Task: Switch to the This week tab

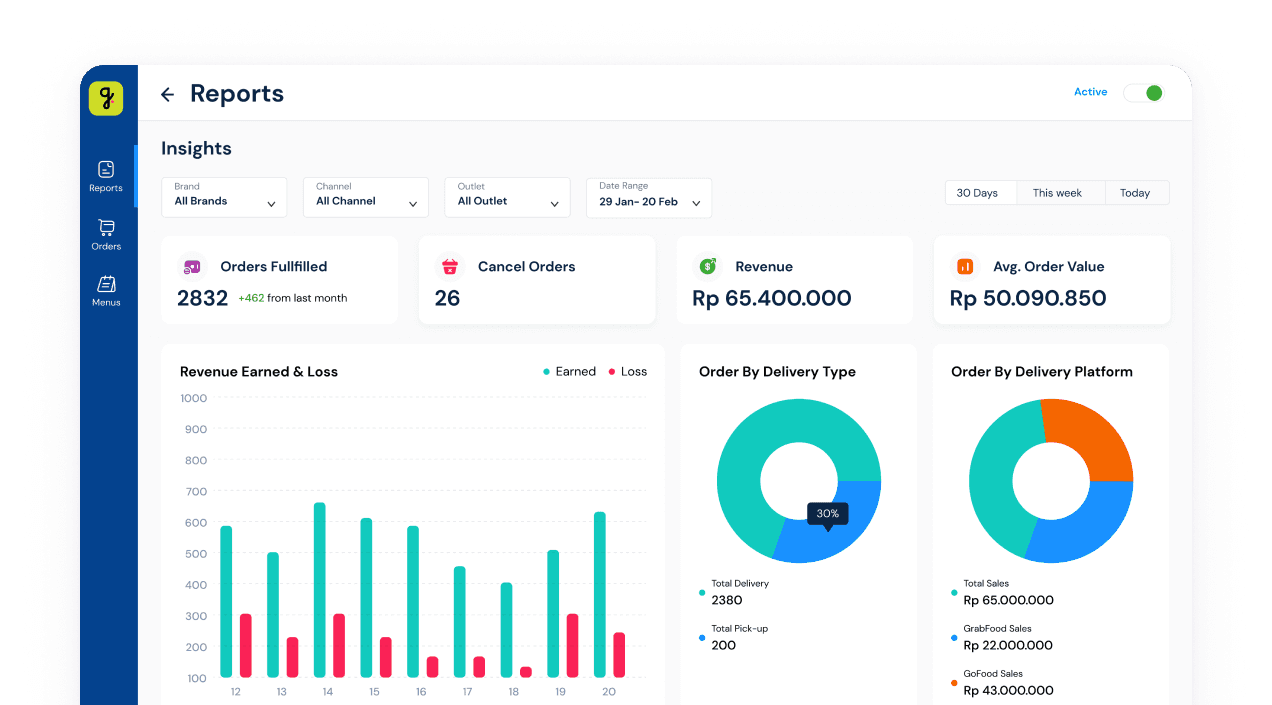Action: click(1060, 192)
